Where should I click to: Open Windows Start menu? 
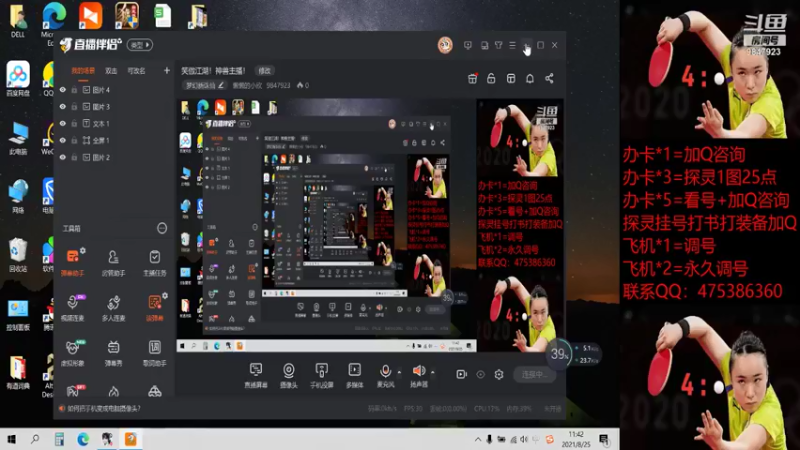[11, 439]
